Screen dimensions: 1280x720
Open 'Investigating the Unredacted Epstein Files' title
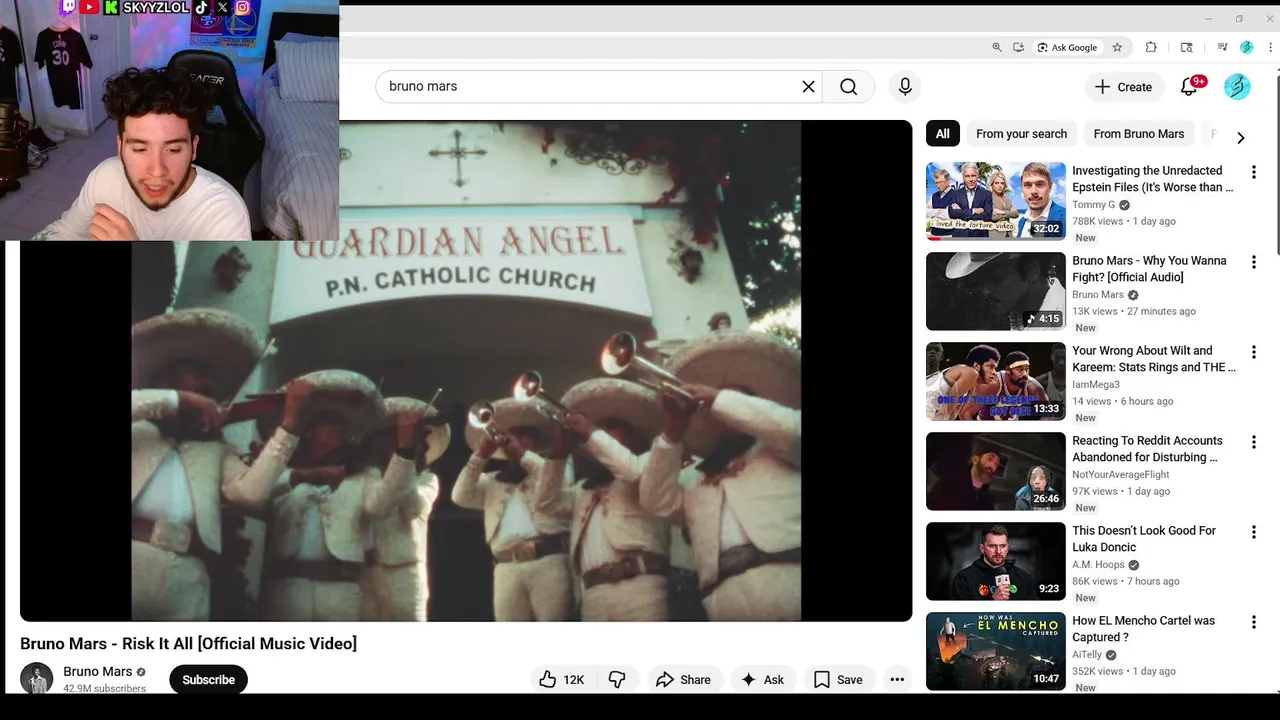coord(1152,179)
